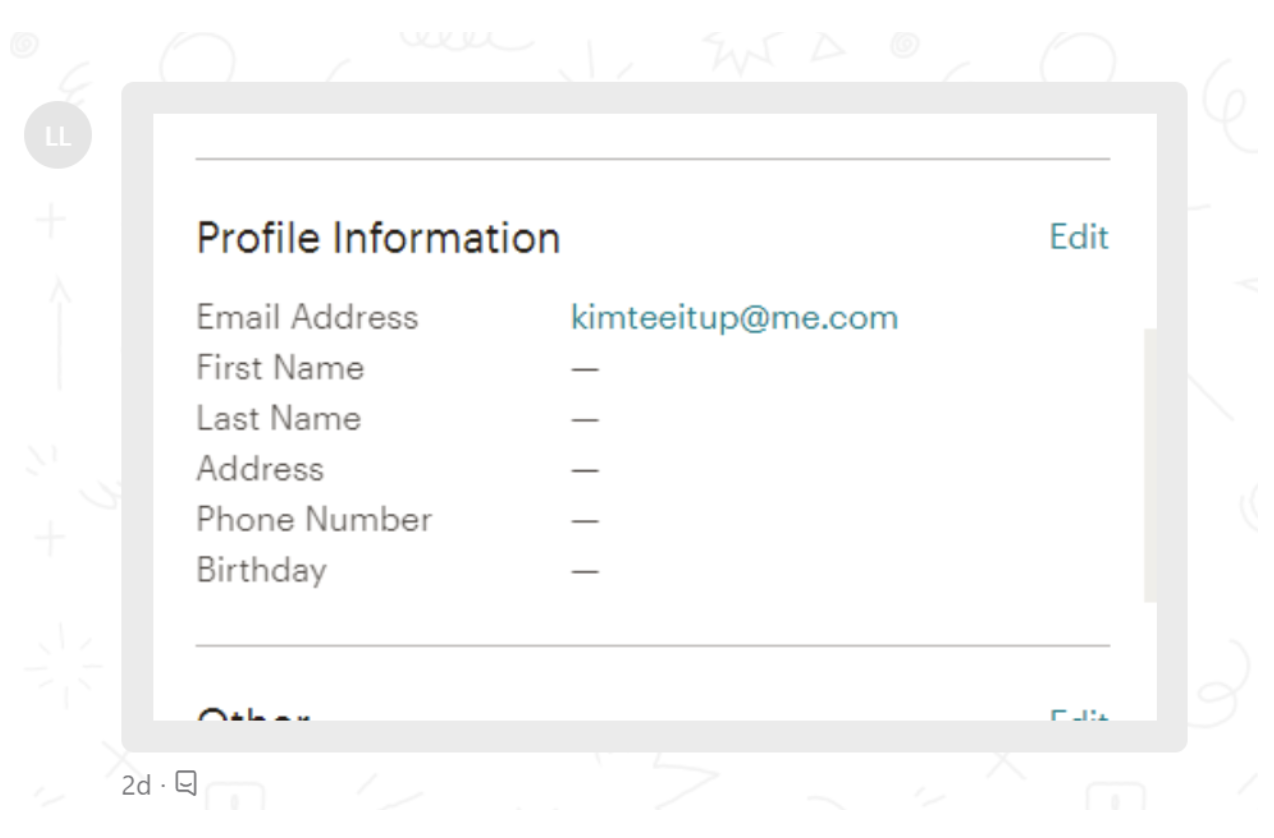Screen dimensions: 1274x838
Task: Click the empty Last Name value dash
Action: 585,420
